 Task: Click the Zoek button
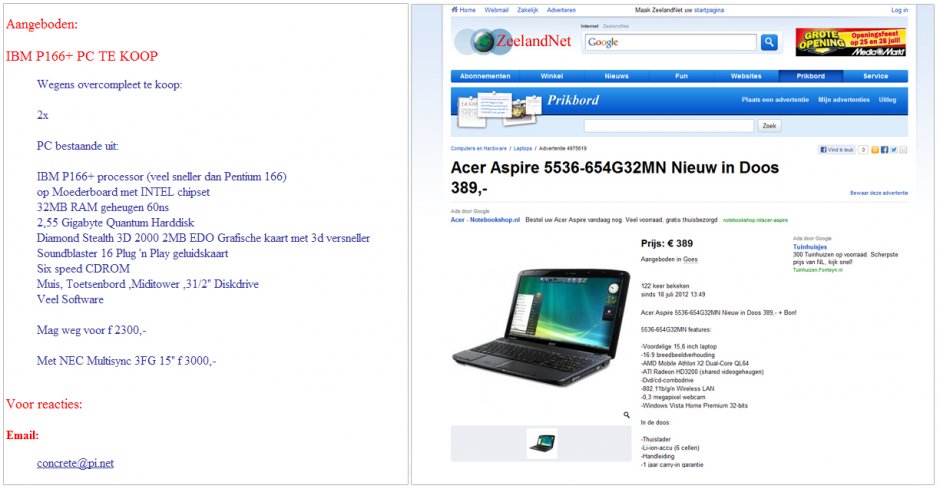click(x=769, y=126)
